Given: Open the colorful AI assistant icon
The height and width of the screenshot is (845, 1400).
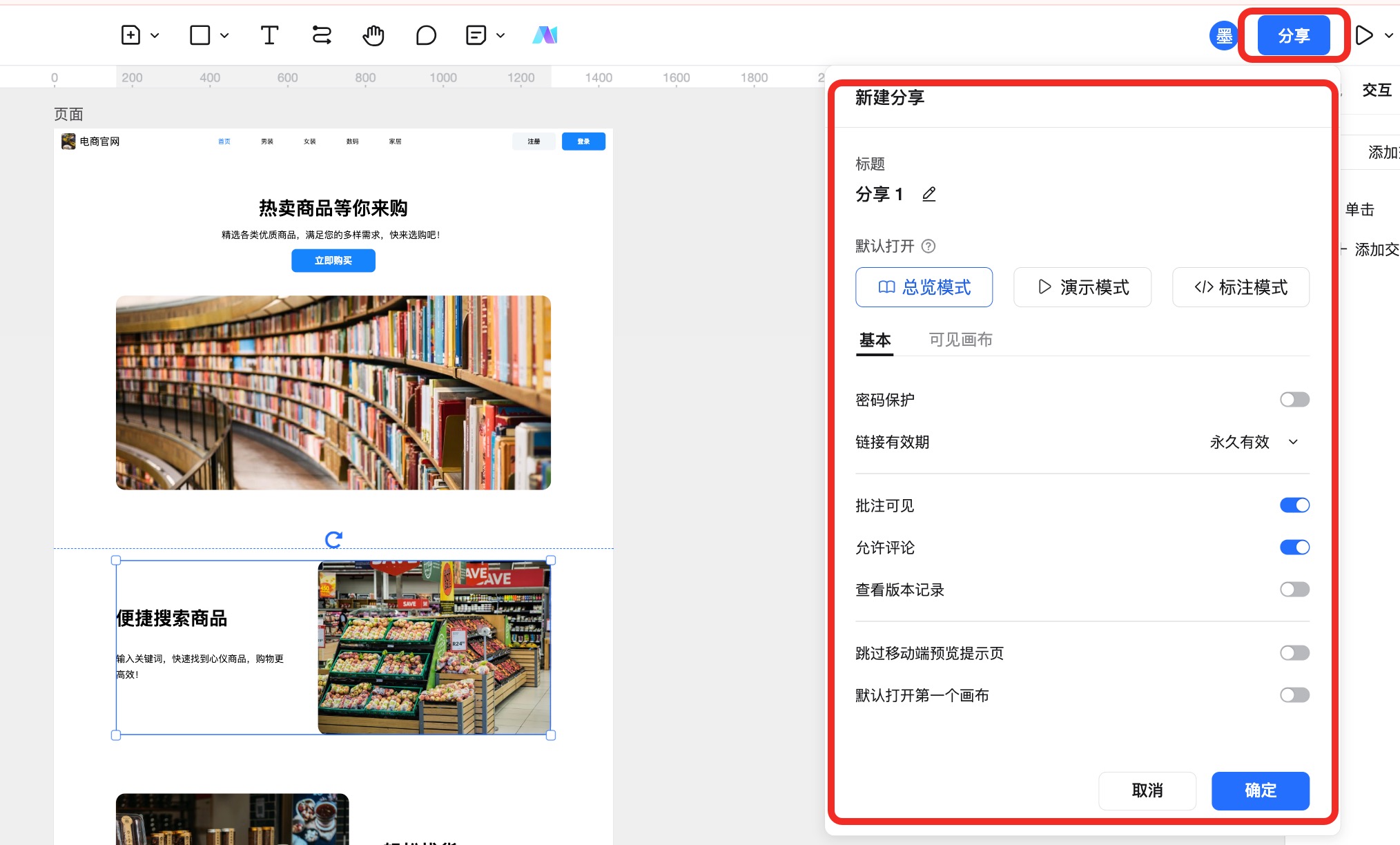Looking at the screenshot, I should (x=545, y=35).
